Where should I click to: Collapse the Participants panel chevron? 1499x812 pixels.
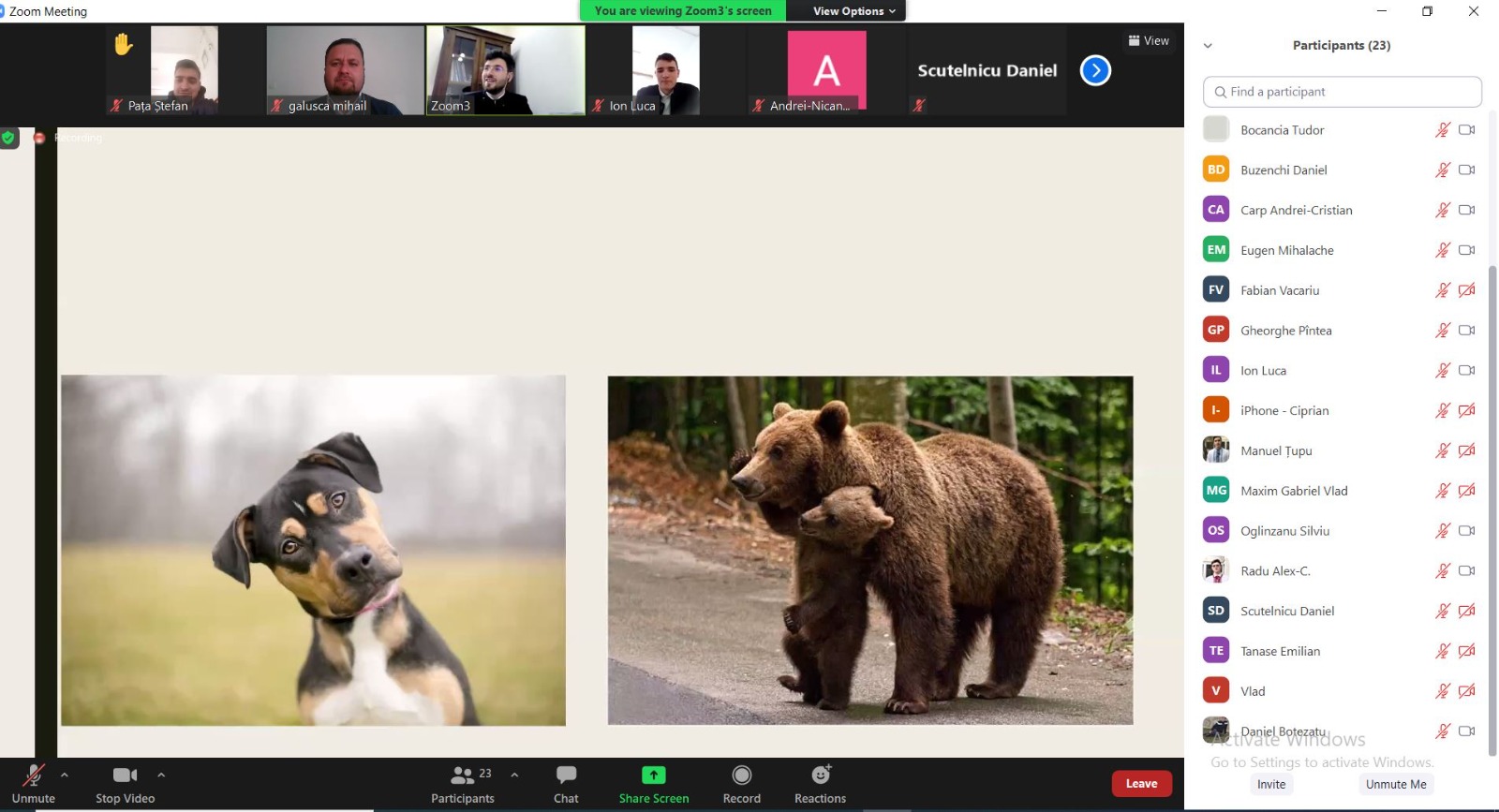[x=1208, y=46]
